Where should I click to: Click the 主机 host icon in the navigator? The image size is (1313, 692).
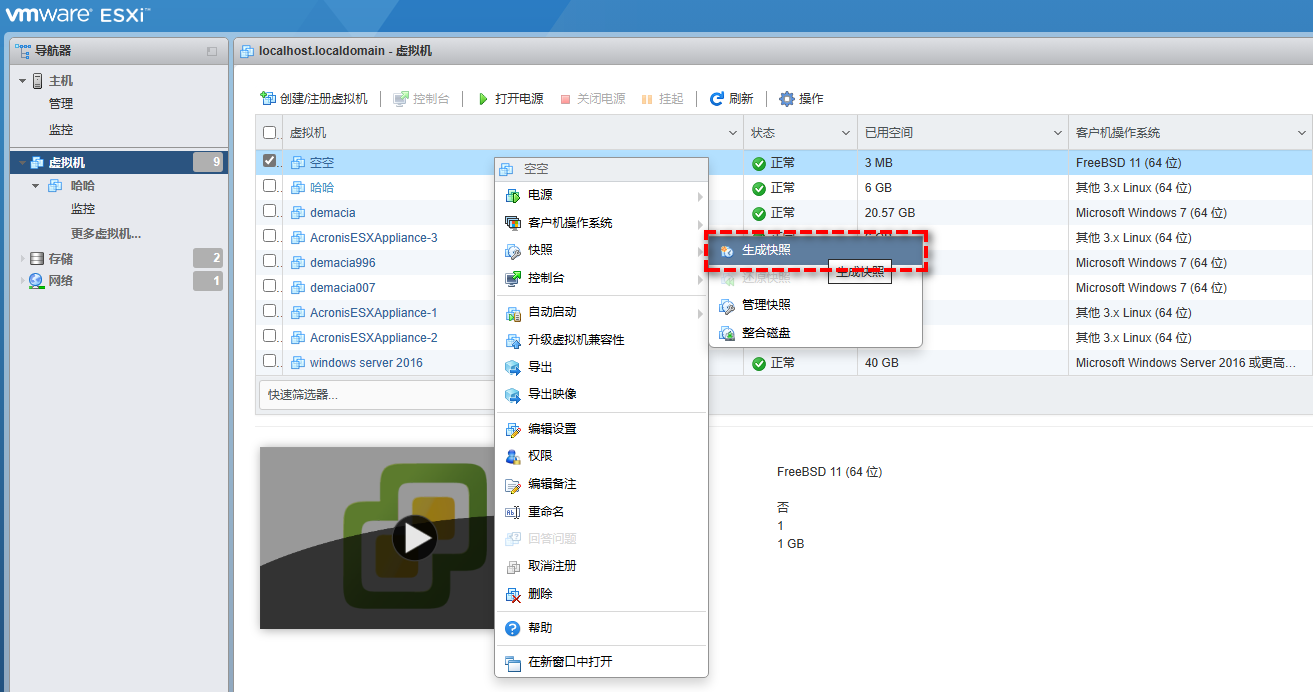38,81
